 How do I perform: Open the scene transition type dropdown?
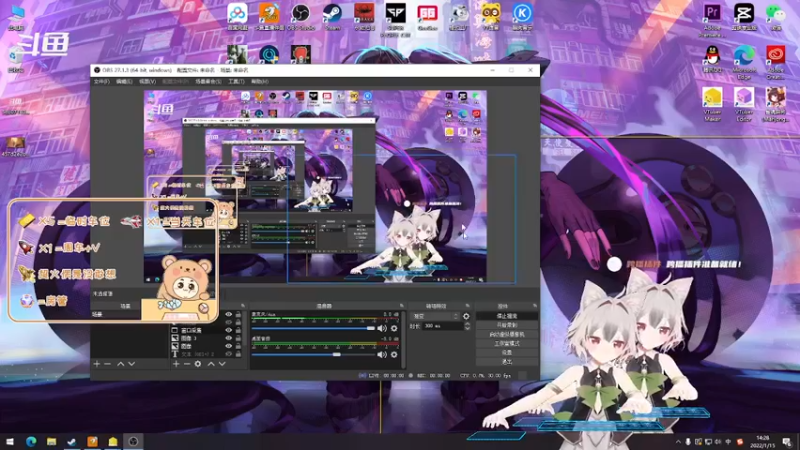[435, 316]
